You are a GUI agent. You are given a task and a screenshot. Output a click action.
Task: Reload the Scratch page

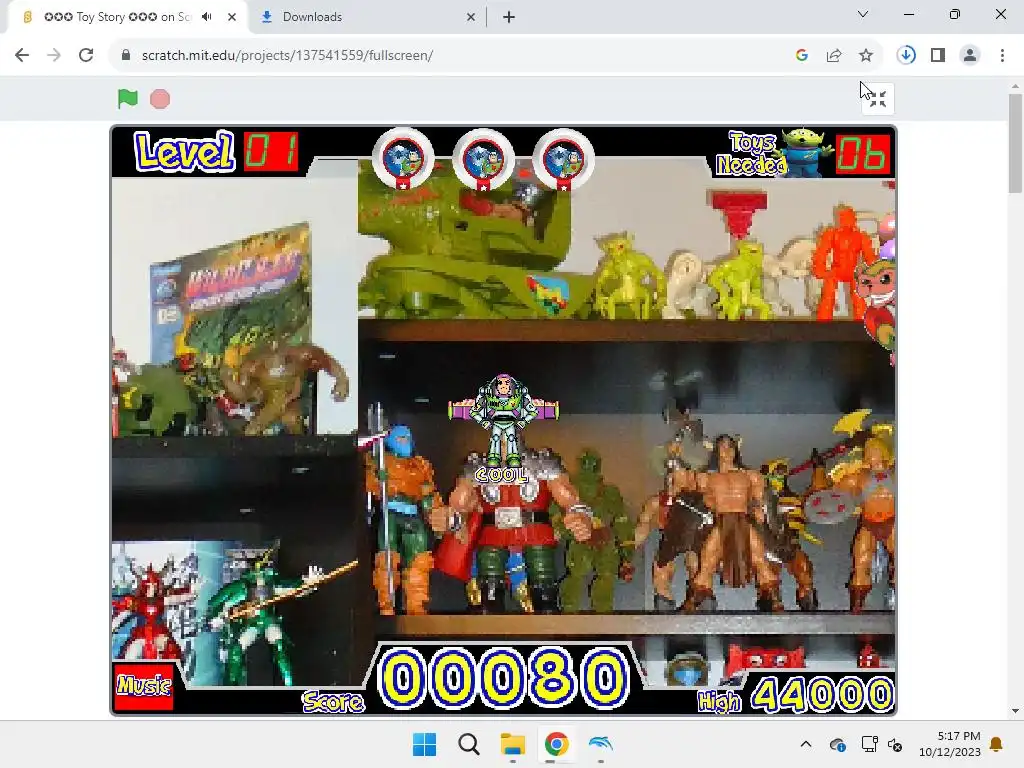tap(86, 55)
